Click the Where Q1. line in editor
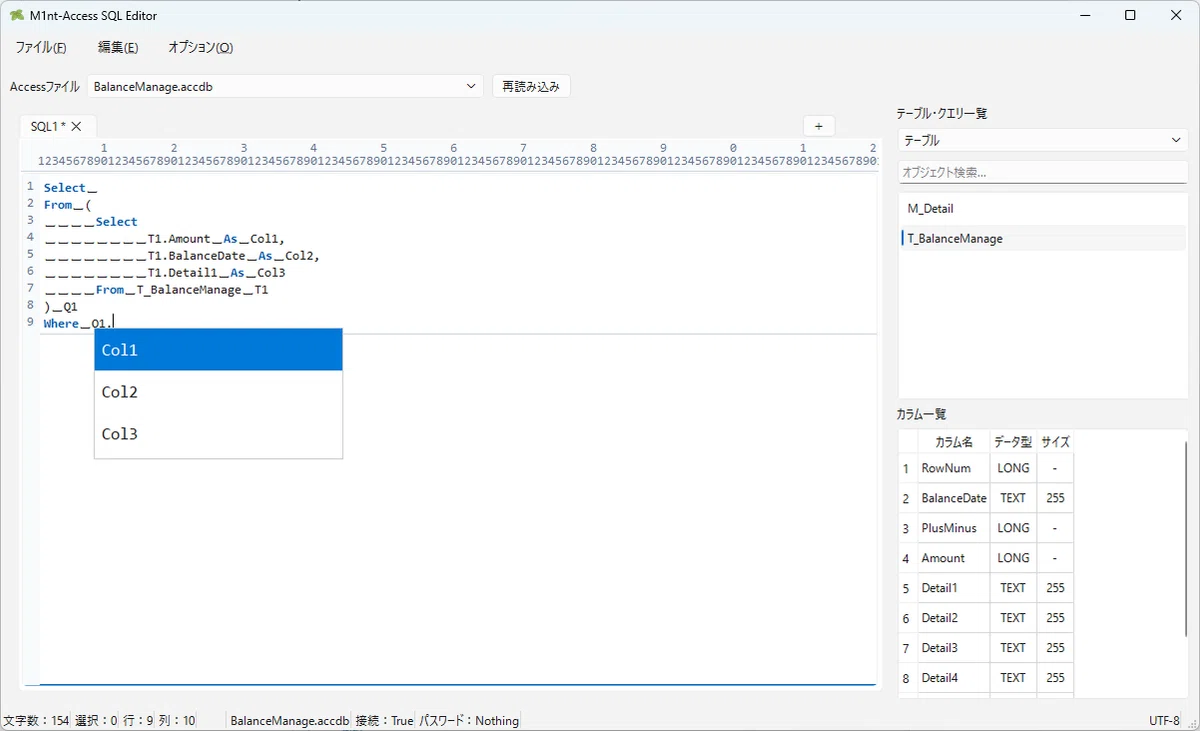This screenshot has width=1200, height=731. click(78, 324)
